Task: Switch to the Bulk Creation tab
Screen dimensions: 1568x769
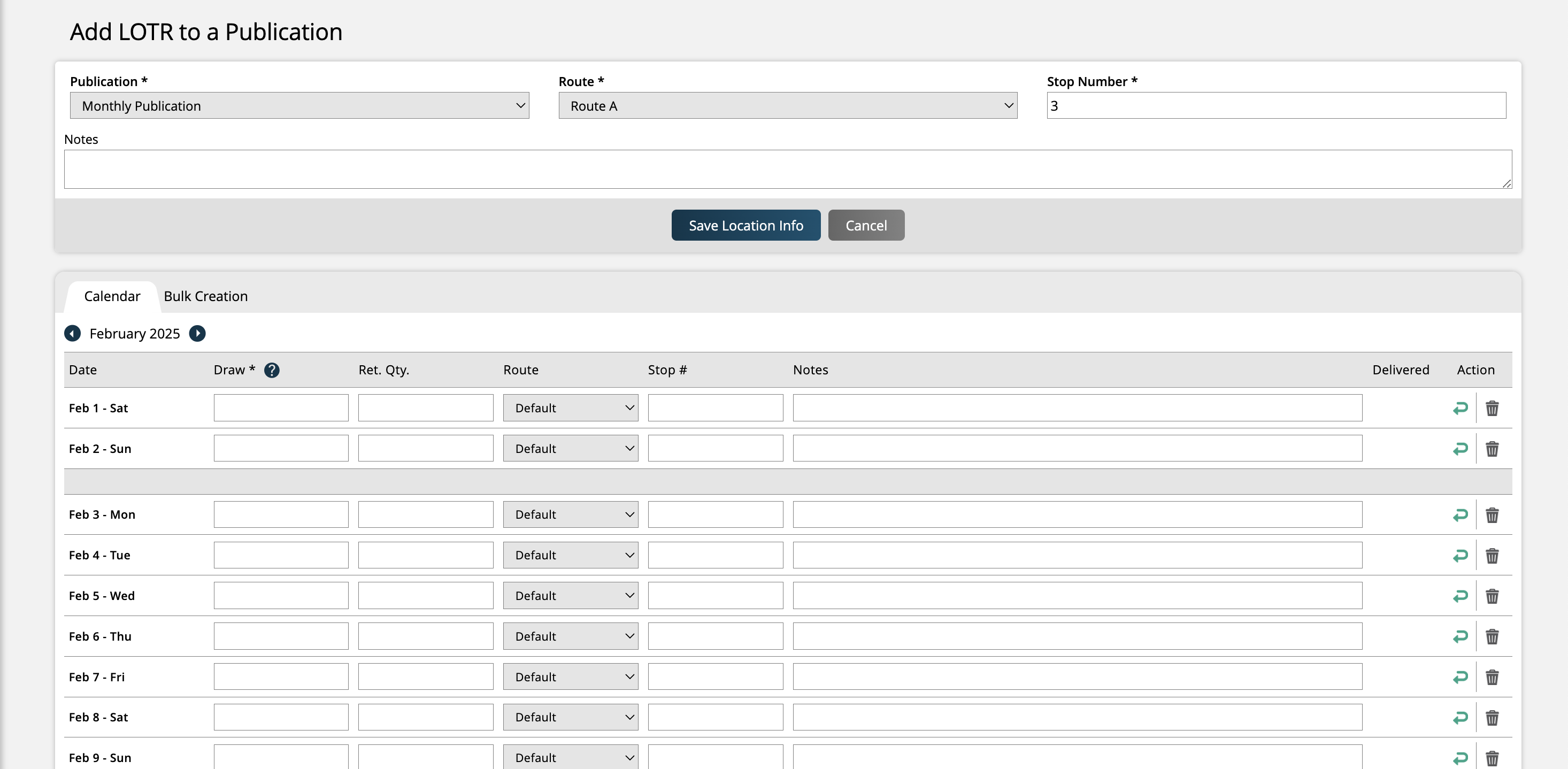Action: click(x=206, y=296)
